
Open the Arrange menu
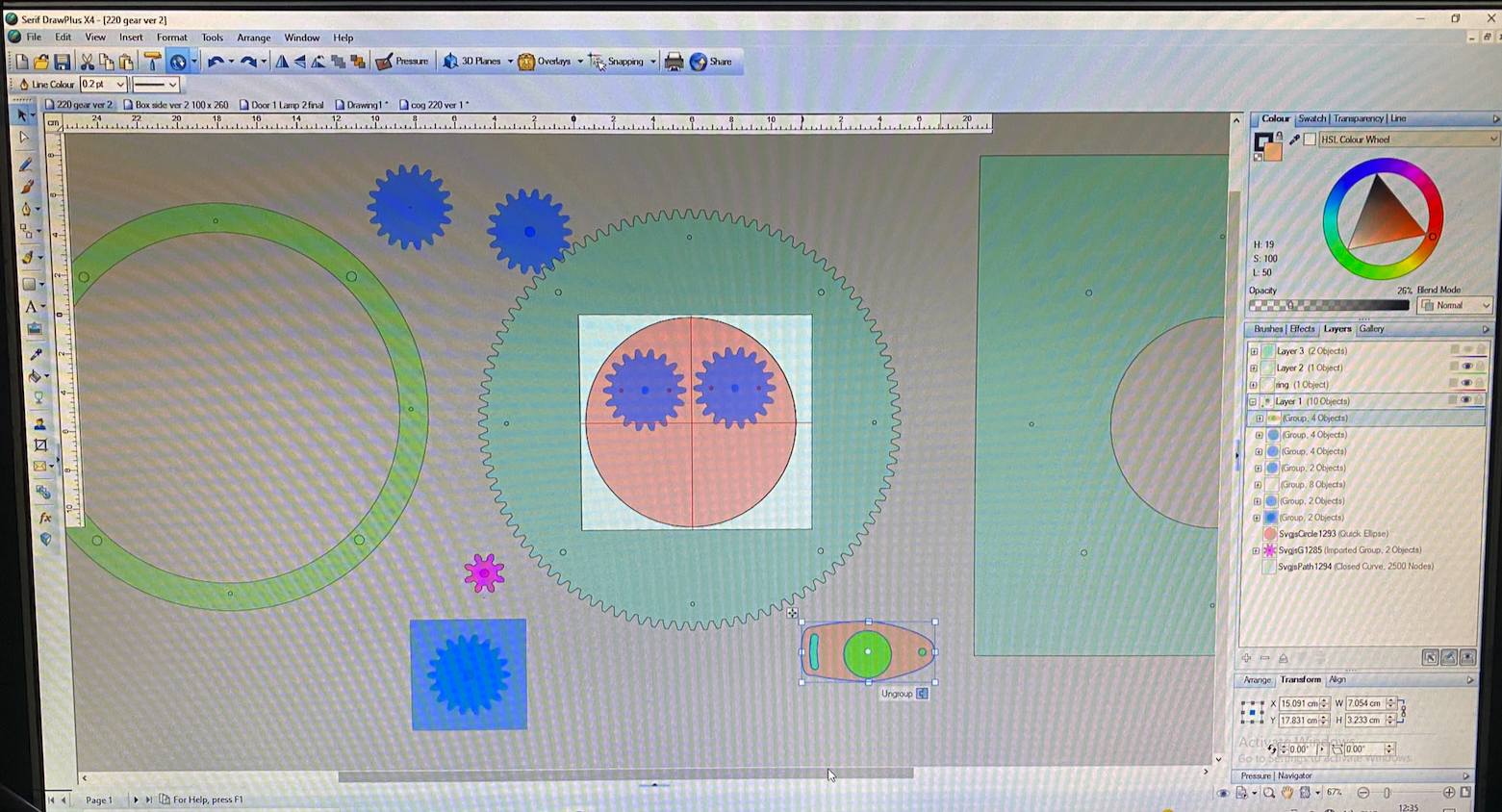point(253,38)
